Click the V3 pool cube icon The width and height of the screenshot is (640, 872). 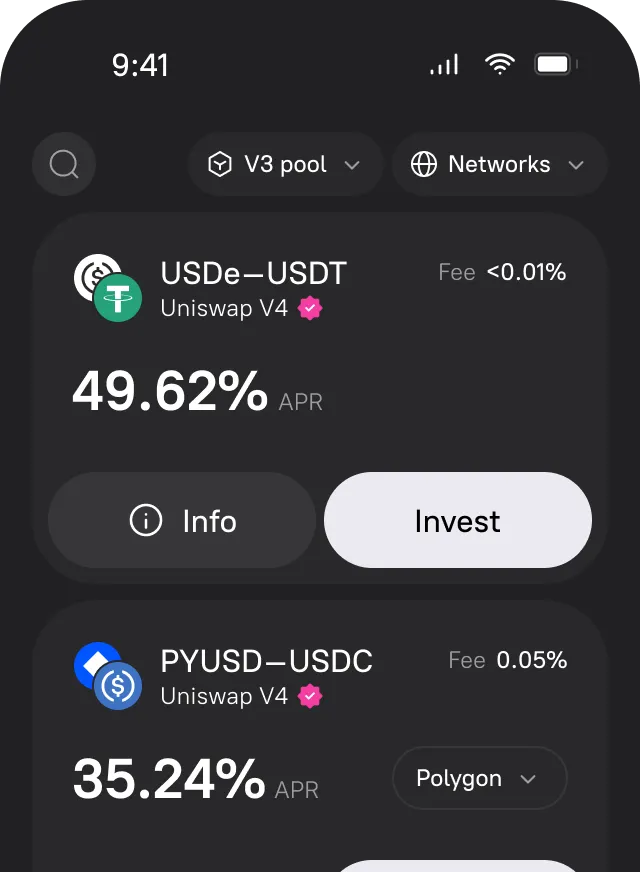219,165
